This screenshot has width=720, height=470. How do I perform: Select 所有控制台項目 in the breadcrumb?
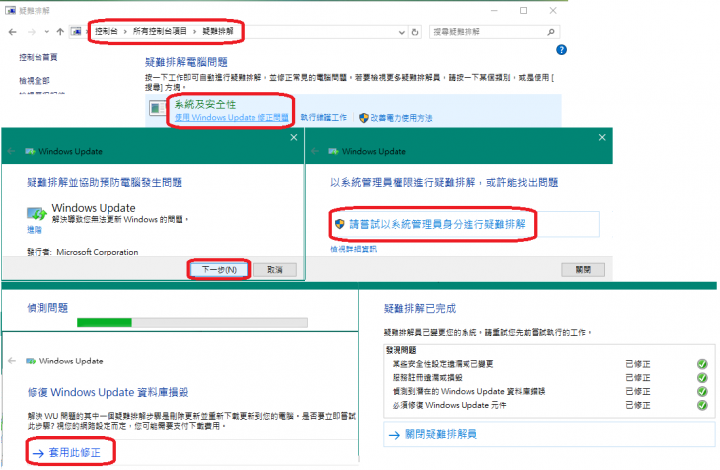tap(159, 31)
